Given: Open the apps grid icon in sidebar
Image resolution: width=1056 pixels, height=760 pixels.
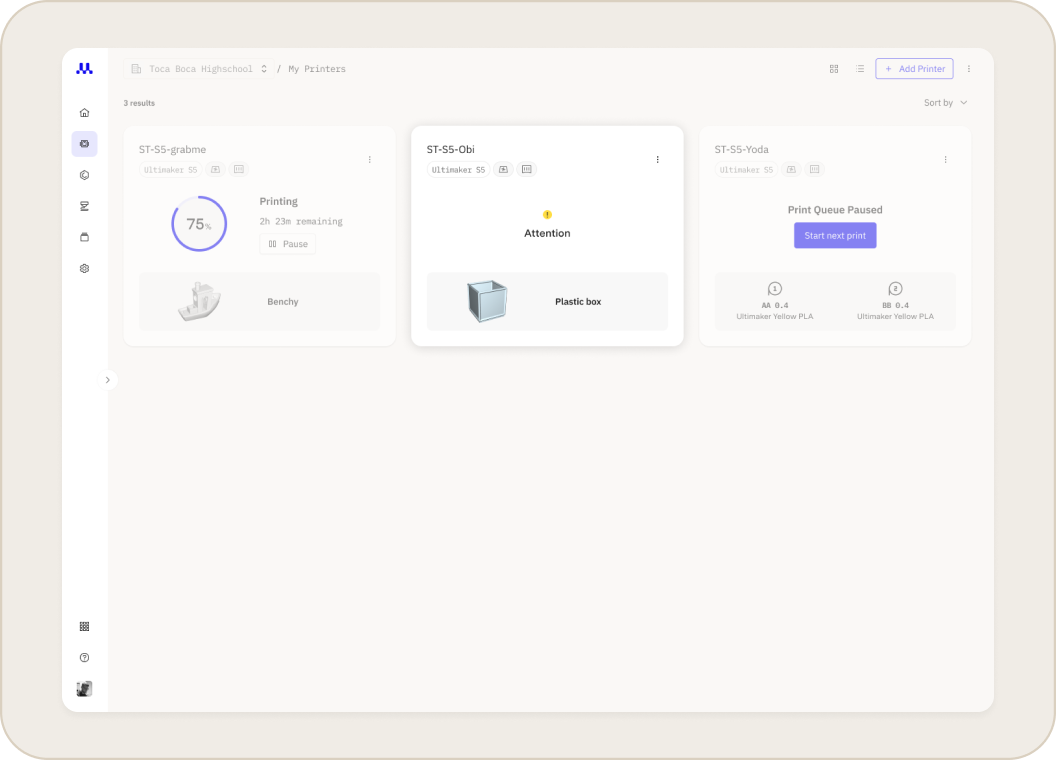Looking at the screenshot, I should pyautogui.click(x=84, y=627).
